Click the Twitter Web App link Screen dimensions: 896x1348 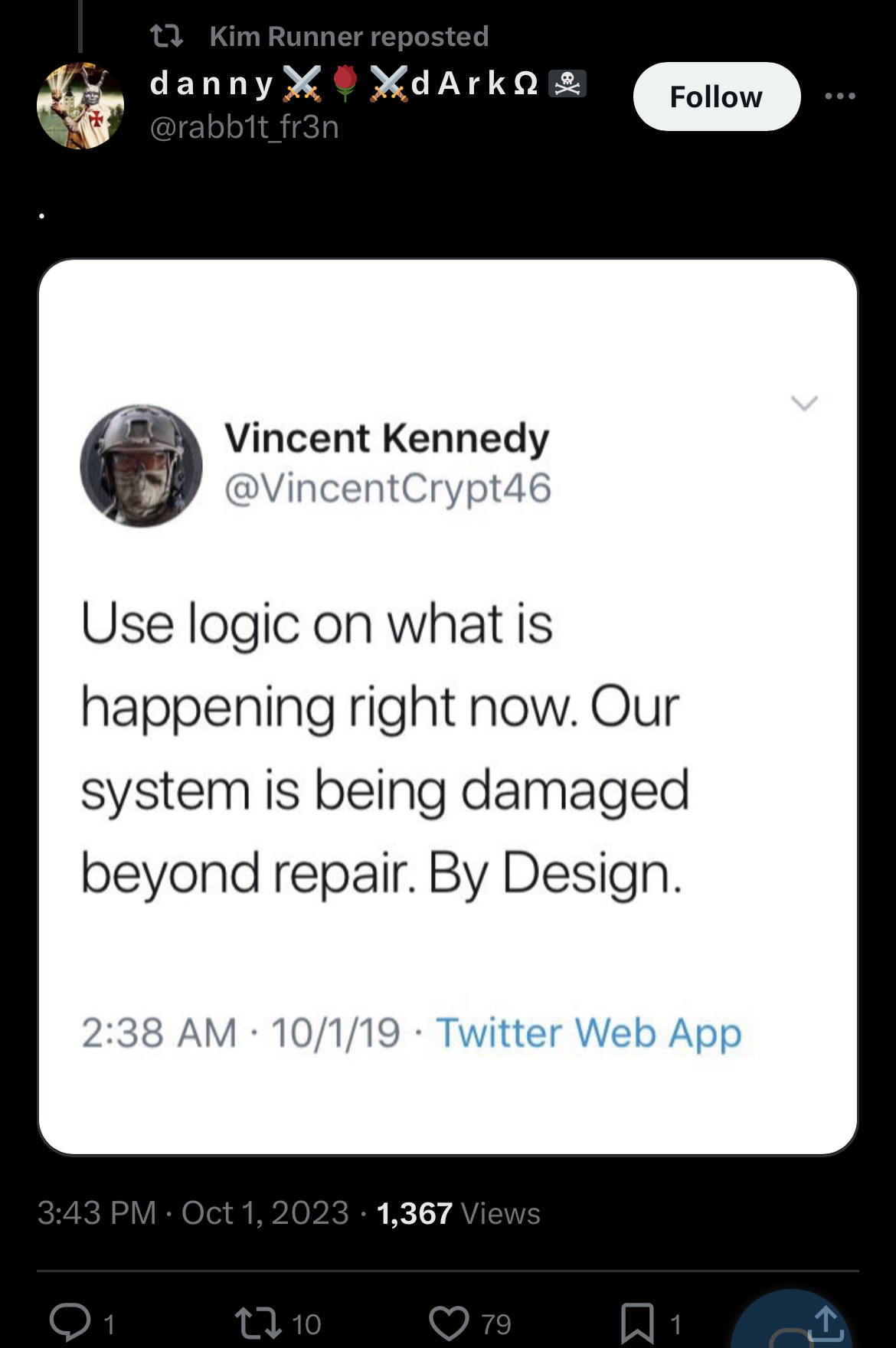[588, 1032]
